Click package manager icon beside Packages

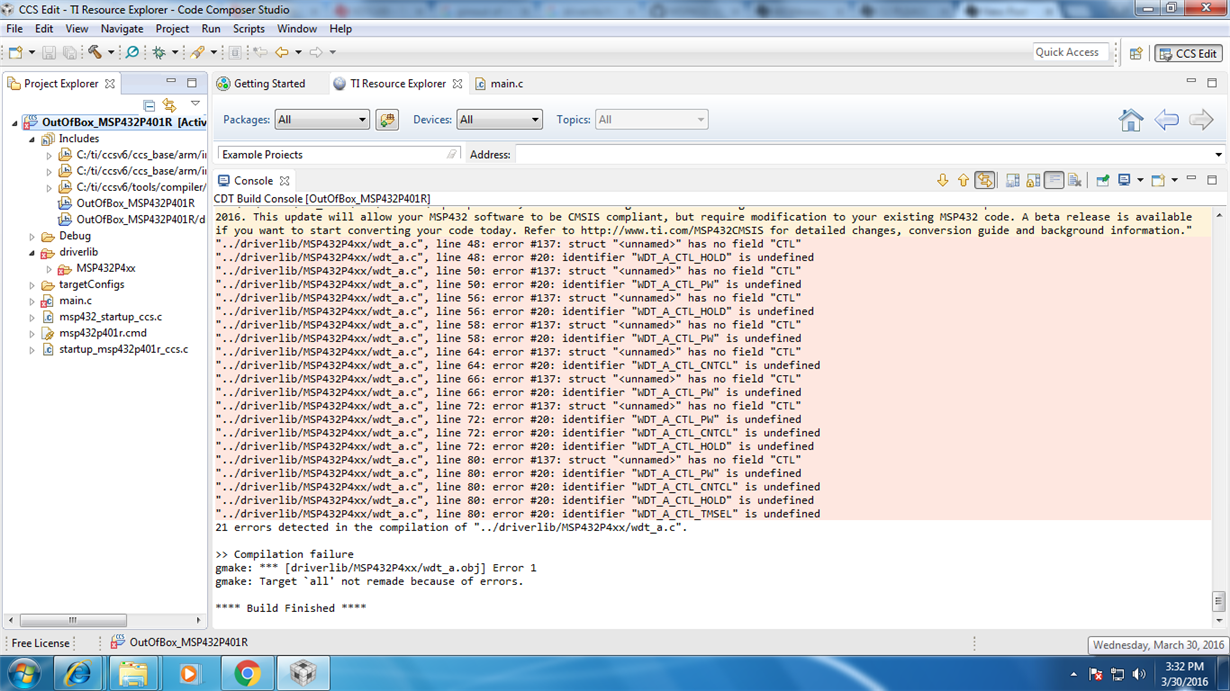[x=387, y=120]
